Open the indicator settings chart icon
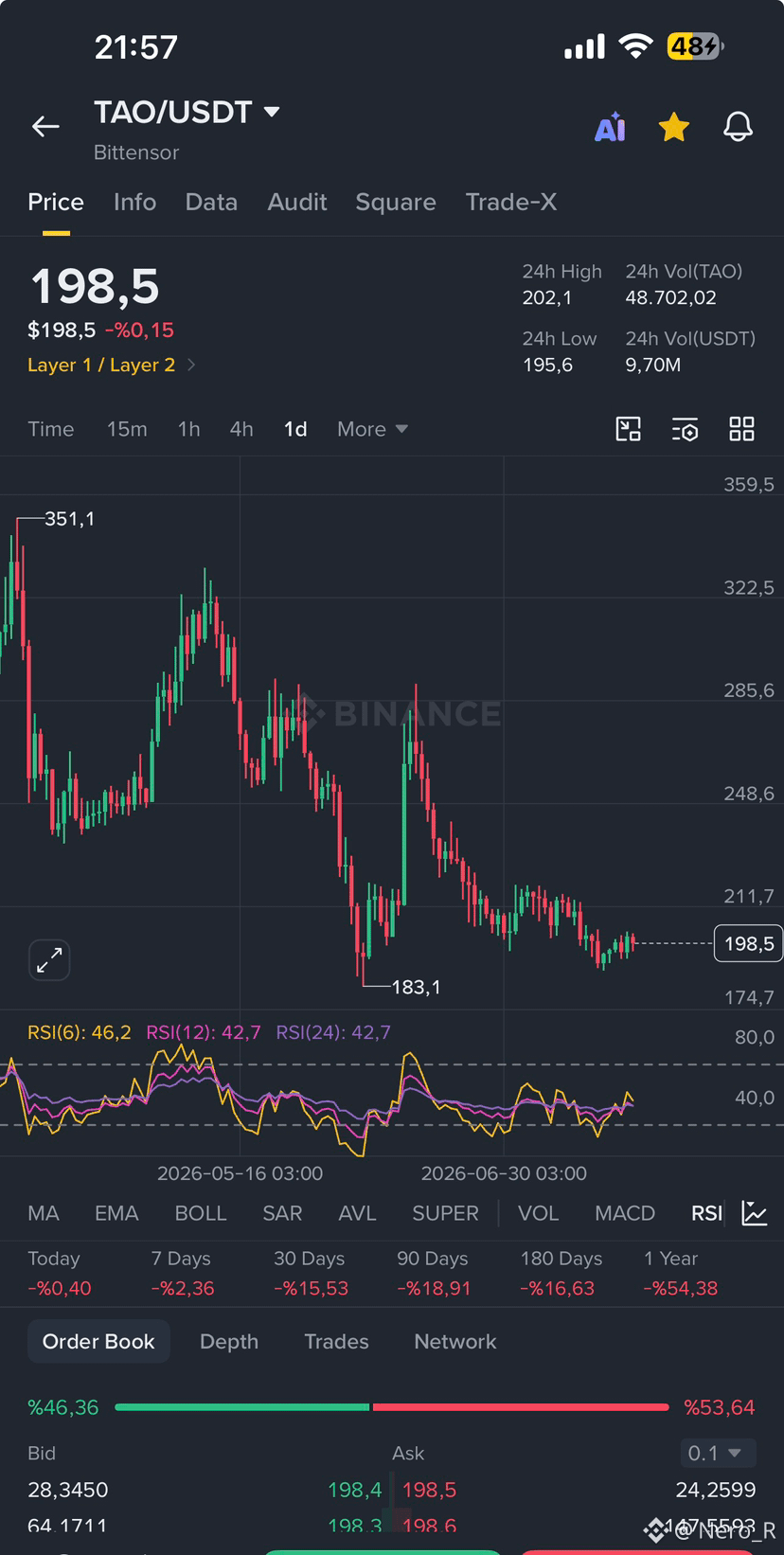This screenshot has width=784, height=1555. click(x=755, y=1213)
